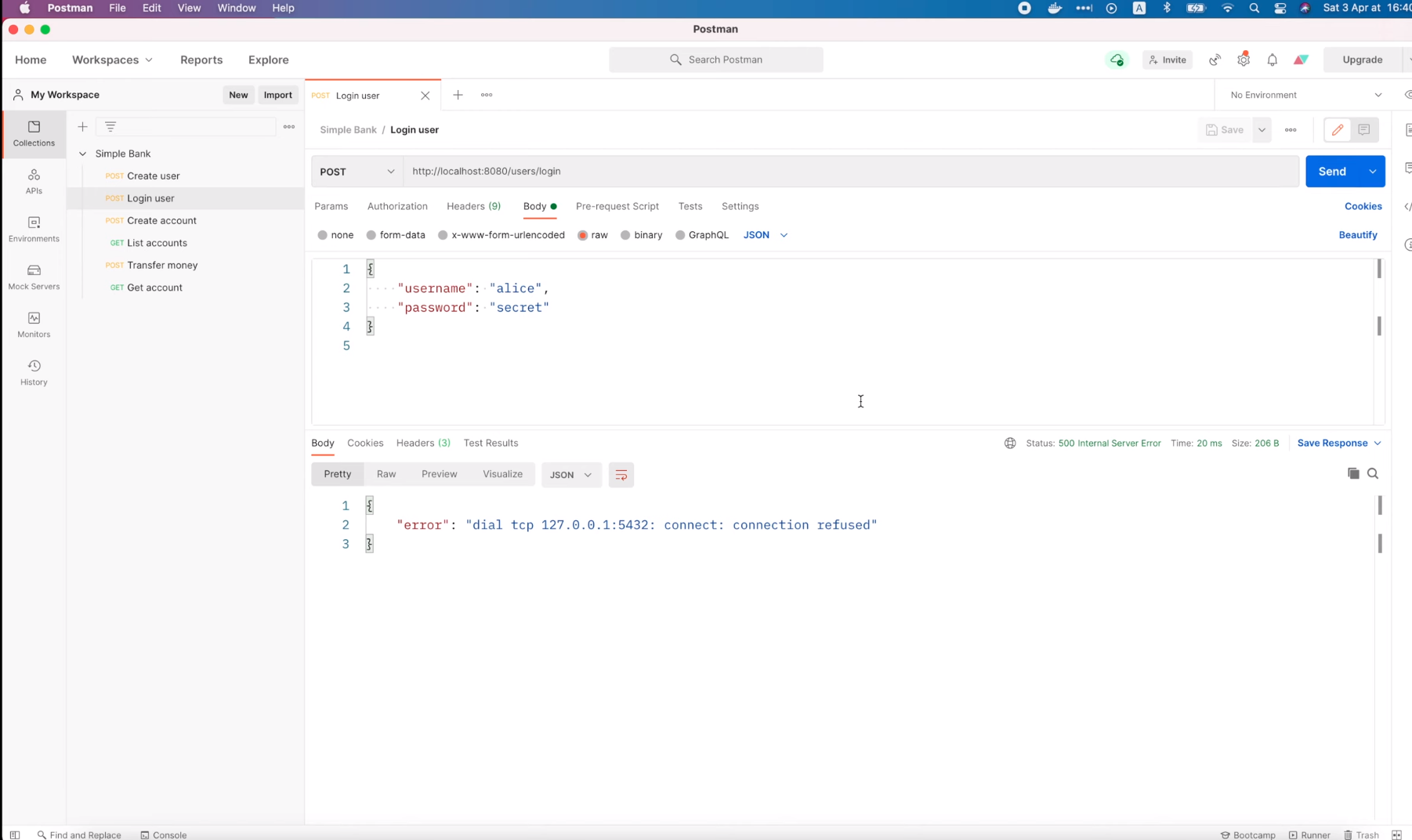The height and width of the screenshot is (840, 1412).
Task: Switch to the Tests tab
Action: (690, 206)
